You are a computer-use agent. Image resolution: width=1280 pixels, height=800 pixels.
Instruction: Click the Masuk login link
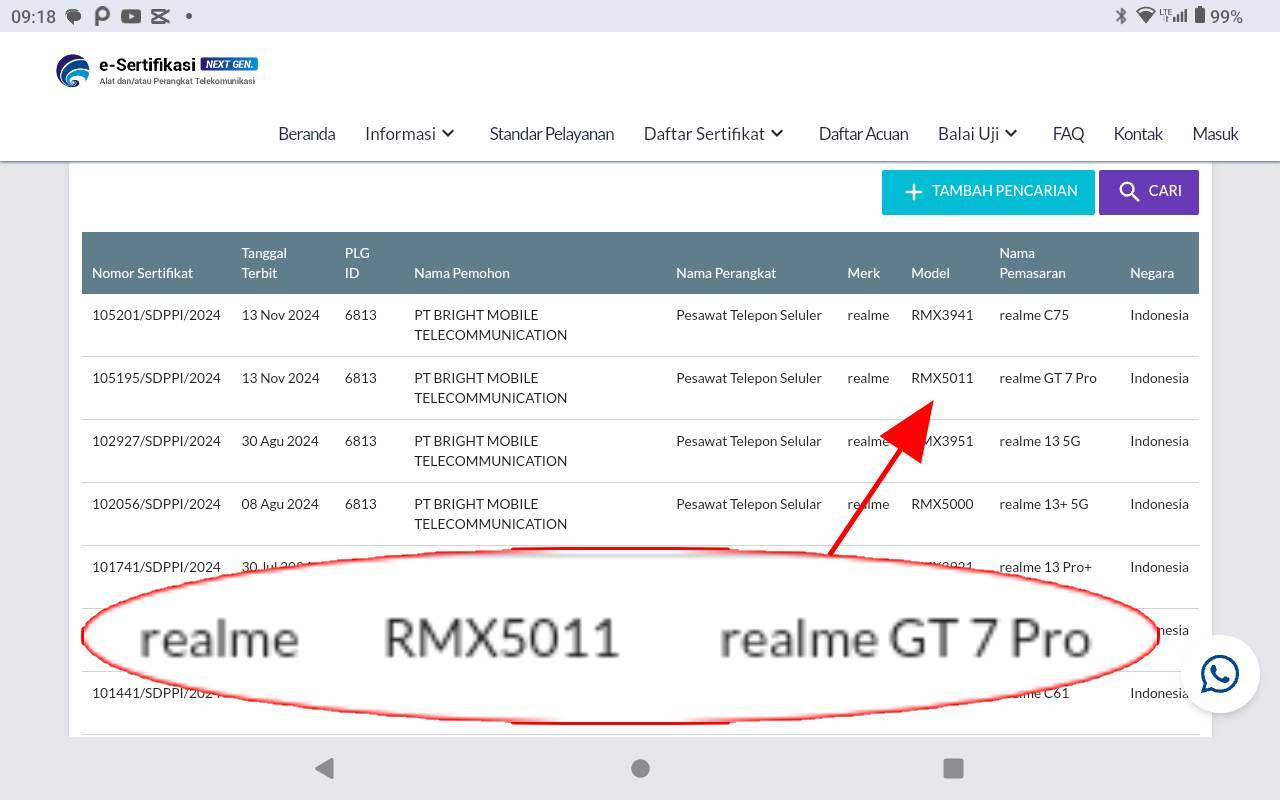(x=1215, y=133)
